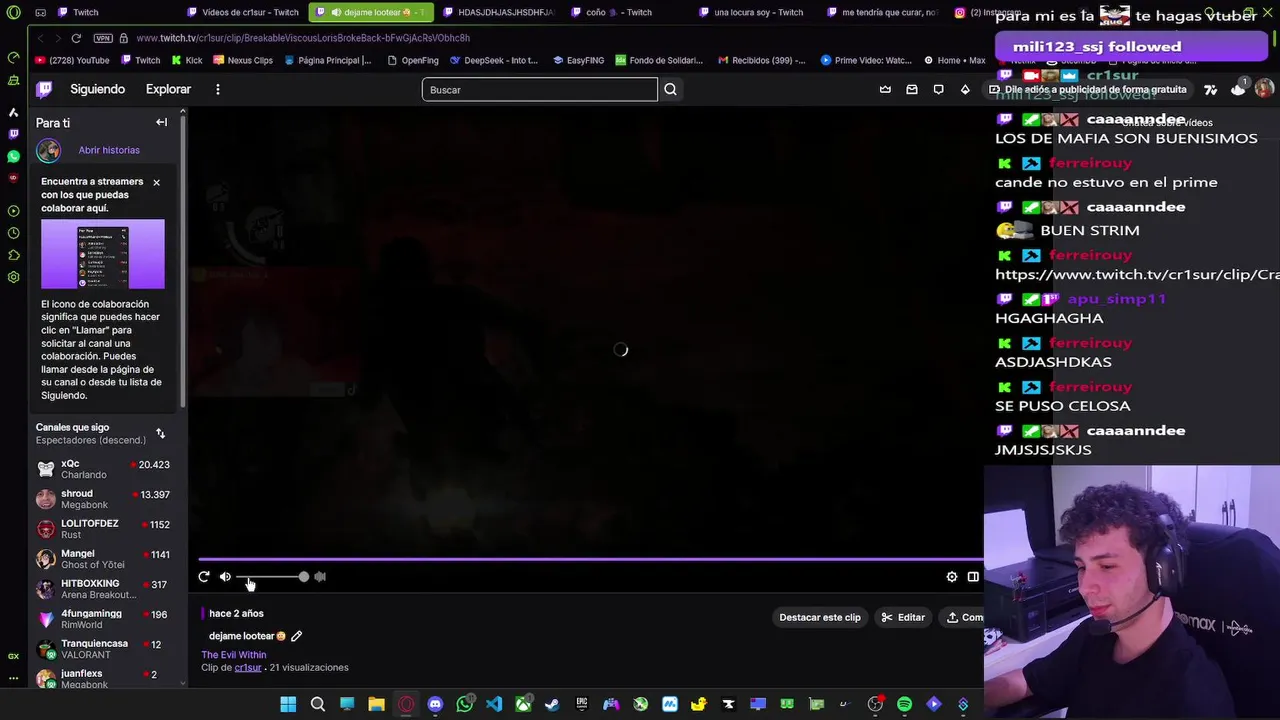Open Windows Start button
1280x720 pixels.
coord(288,704)
